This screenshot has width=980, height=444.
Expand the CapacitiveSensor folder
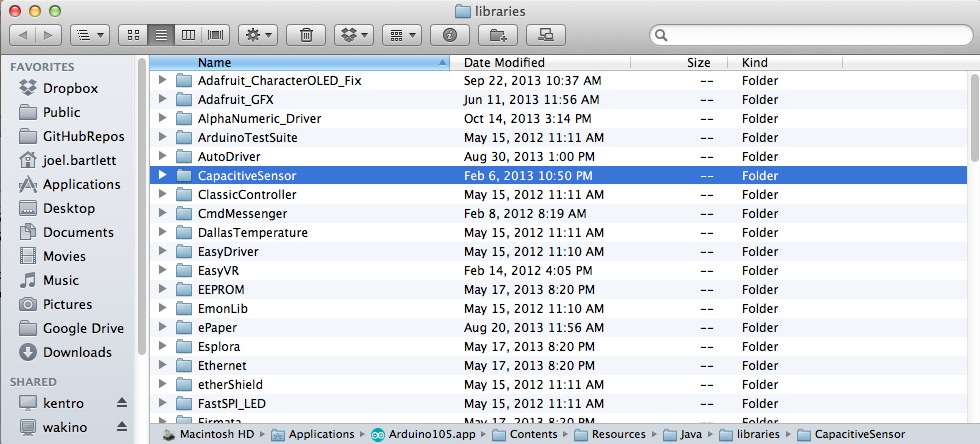click(x=162, y=175)
